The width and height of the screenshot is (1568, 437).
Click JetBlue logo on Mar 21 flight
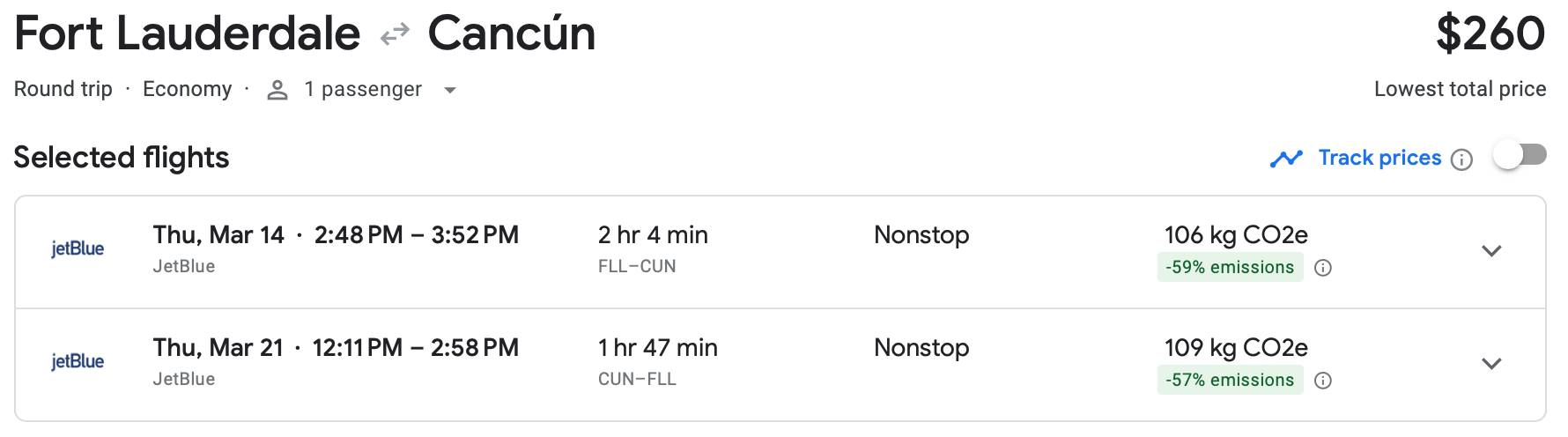click(x=78, y=362)
